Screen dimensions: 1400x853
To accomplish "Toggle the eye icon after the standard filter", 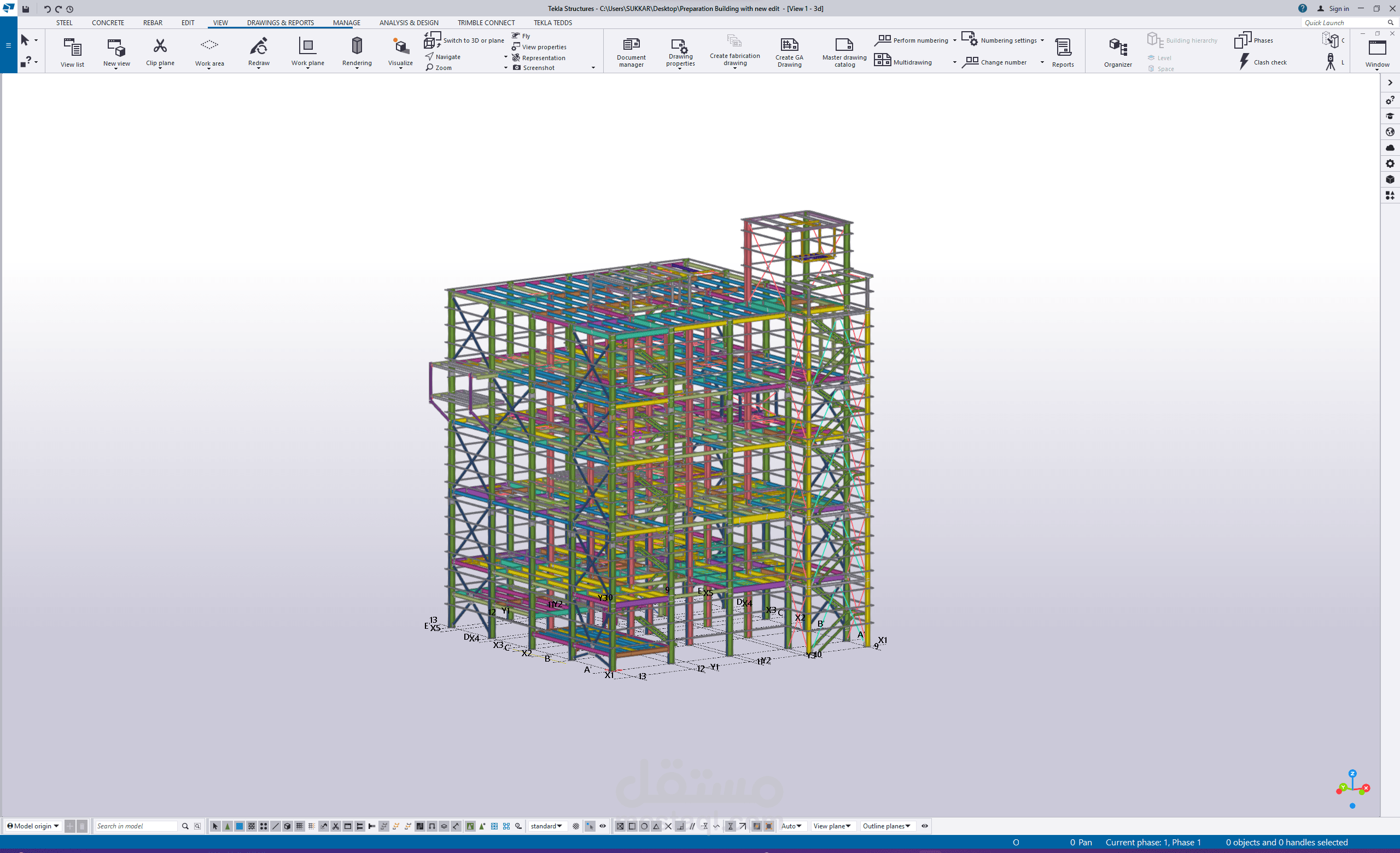I will (602, 826).
